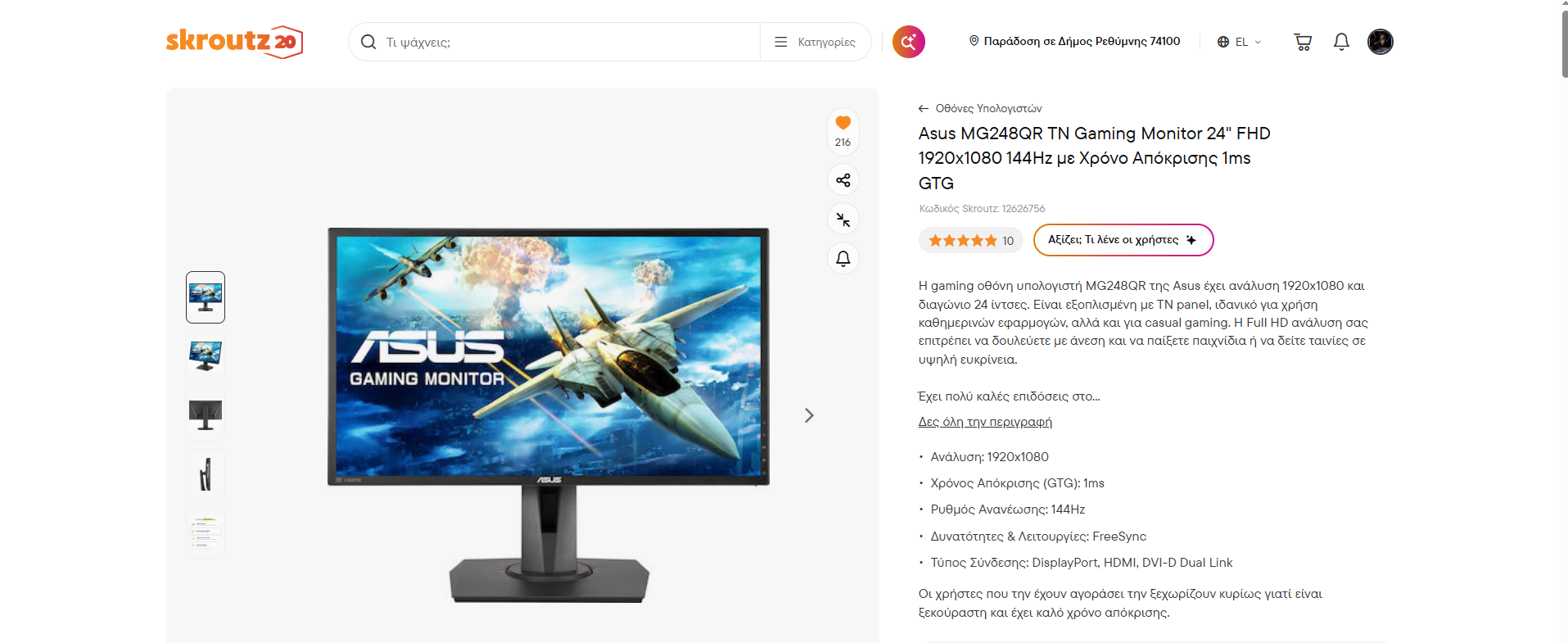Change delivery location Δήμος Ρεθύμνης 74100

tap(1074, 41)
